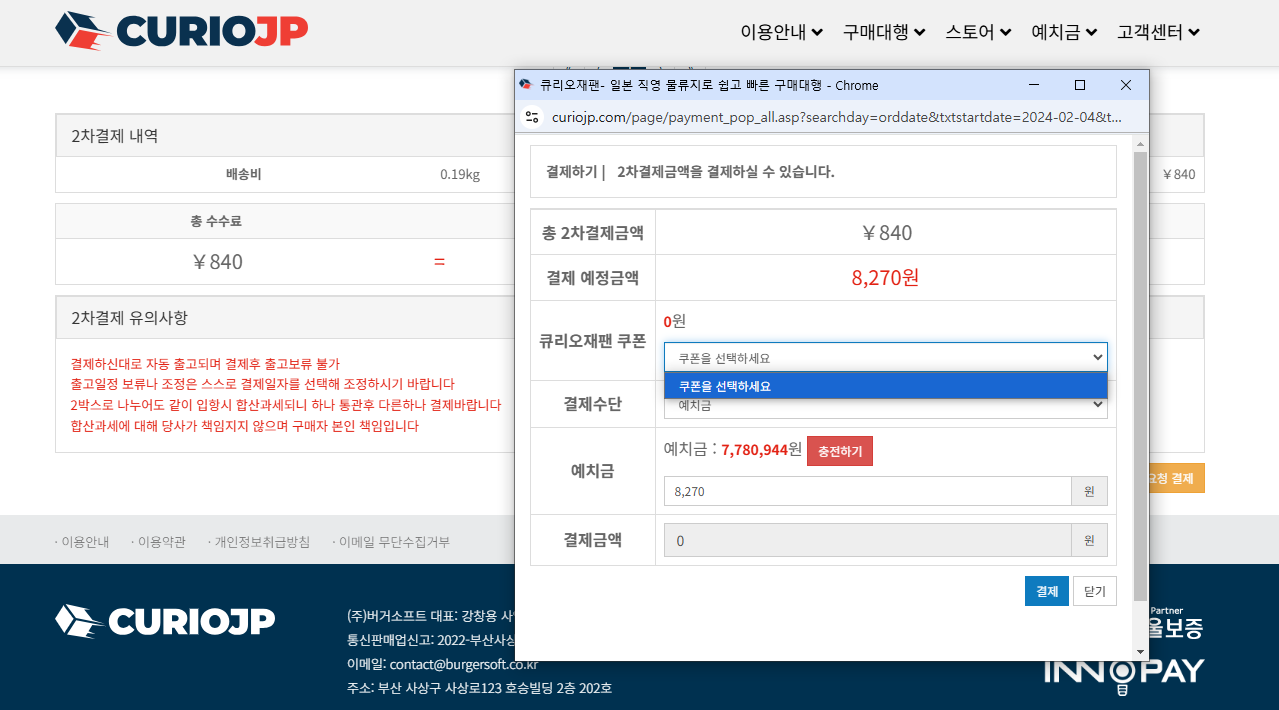Click the favicon in the popup title bar
The height and width of the screenshot is (710, 1279).
(526, 85)
